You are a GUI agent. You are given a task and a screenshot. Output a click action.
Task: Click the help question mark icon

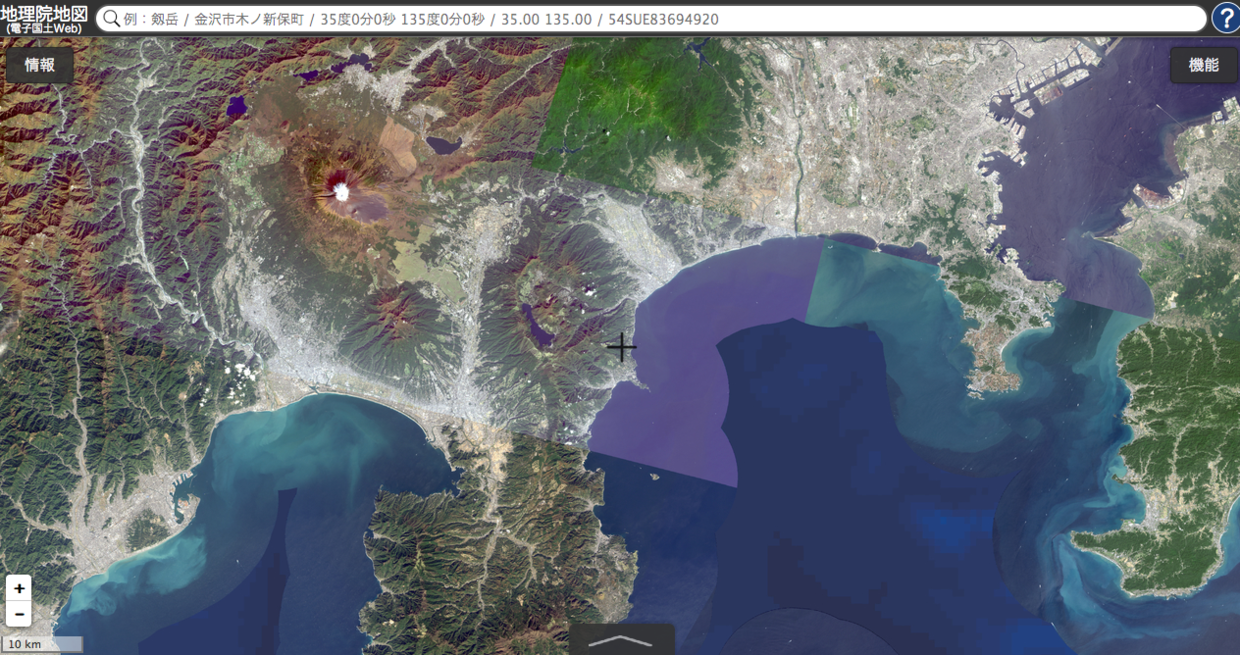(x=1225, y=18)
